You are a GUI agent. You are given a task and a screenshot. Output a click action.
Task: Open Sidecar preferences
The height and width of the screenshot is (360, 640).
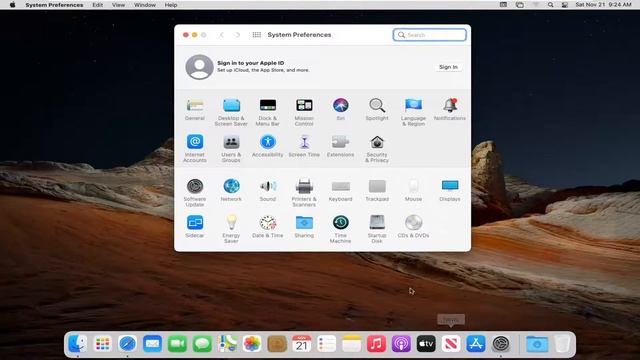coord(195,227)
